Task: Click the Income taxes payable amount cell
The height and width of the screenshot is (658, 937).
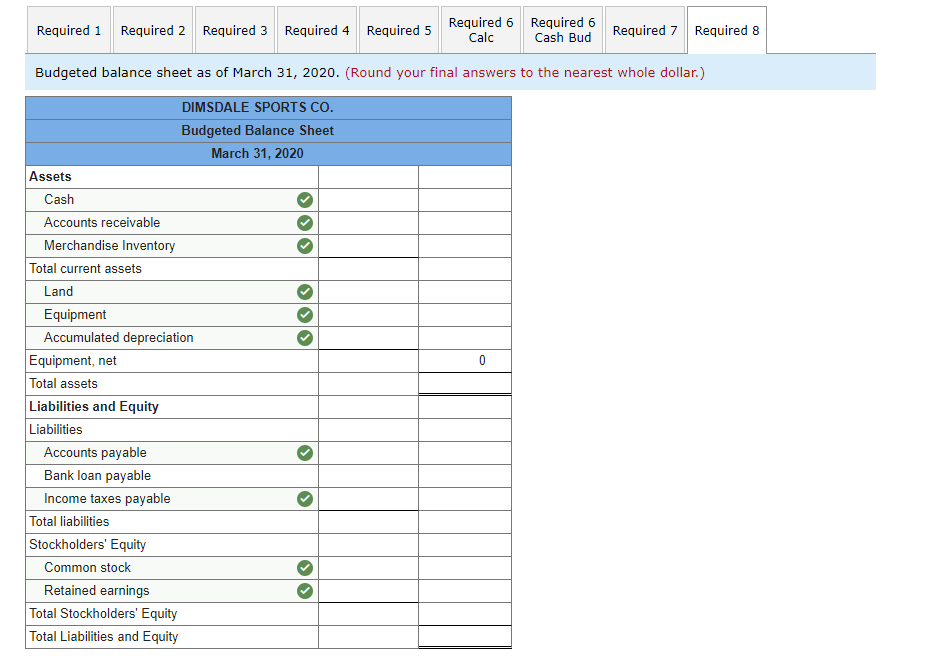Action: tap(368, 498)
